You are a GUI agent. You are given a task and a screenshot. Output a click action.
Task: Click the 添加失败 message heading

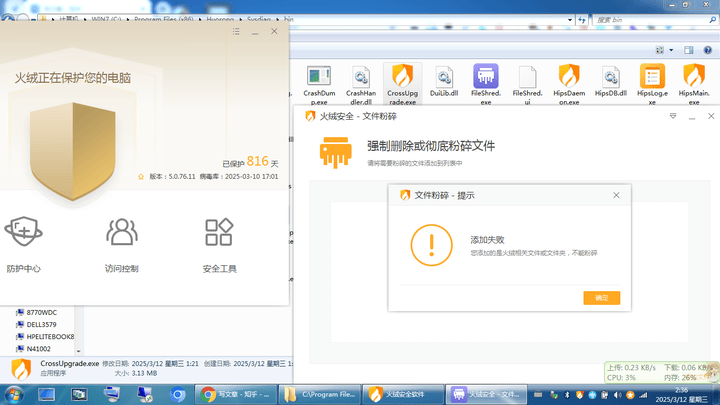pyautogui.click(x=487, y=240)
